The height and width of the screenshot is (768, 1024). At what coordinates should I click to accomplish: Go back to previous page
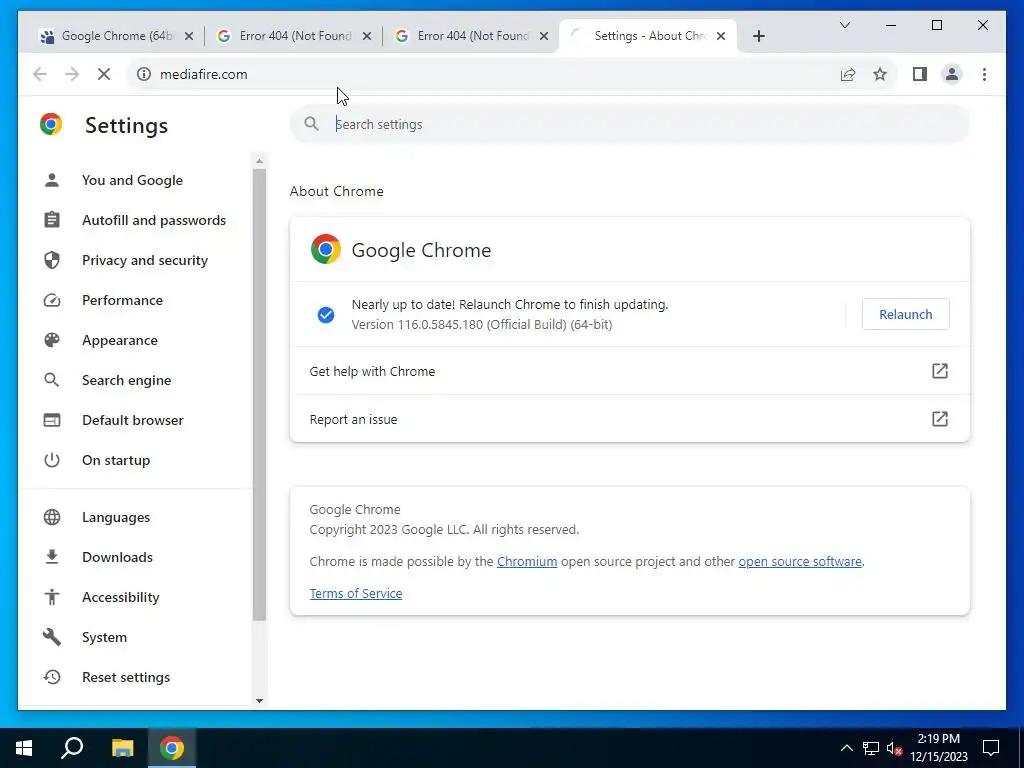coord(40,74)
